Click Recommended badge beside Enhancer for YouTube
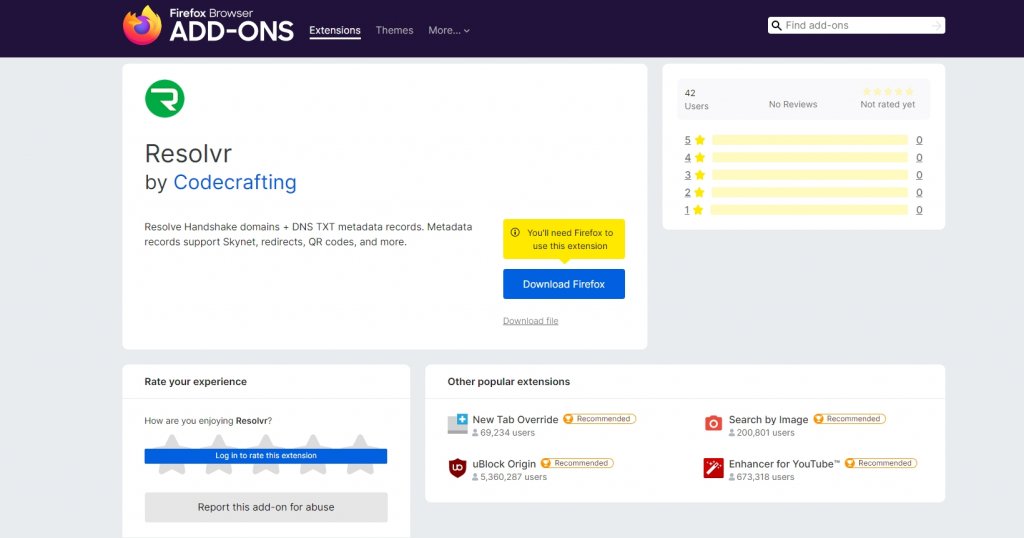Viewport: 1024px width, 538px height. click(x=881, y=463)
